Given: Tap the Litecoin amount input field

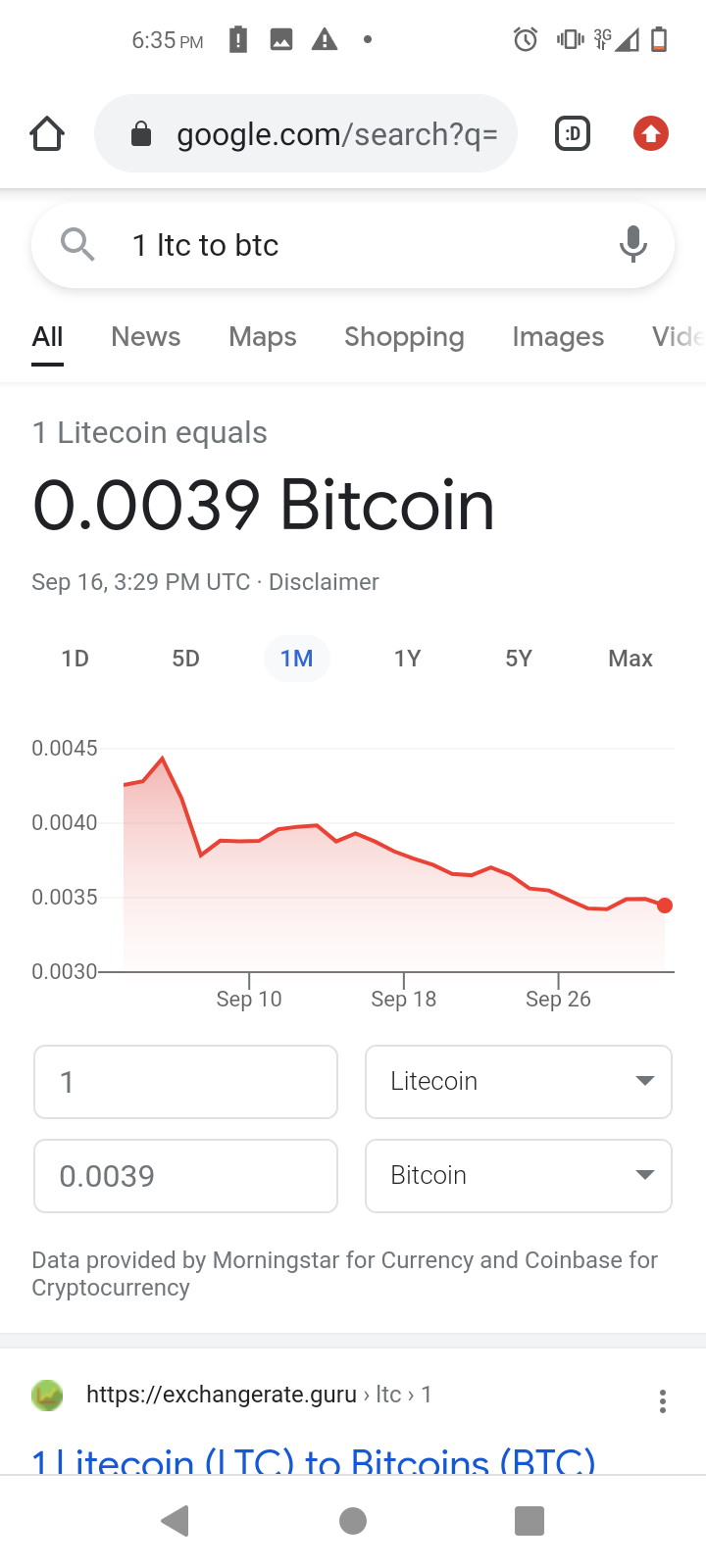Looking at the screenshot, I should click(185, 1082).
